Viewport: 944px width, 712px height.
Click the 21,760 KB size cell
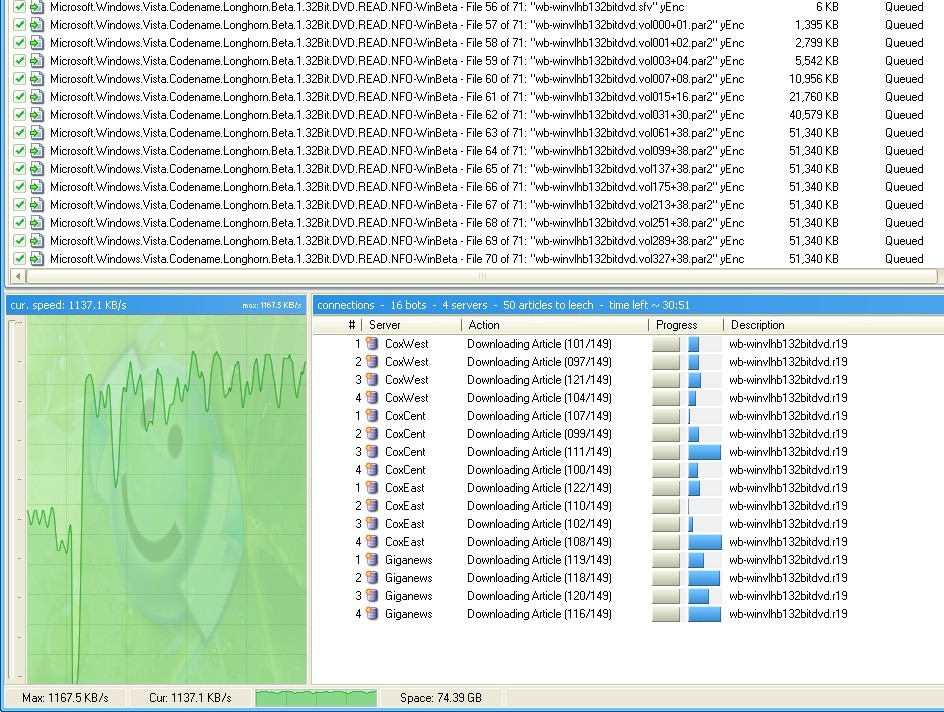pyautogui.click(x=814, y=97)
